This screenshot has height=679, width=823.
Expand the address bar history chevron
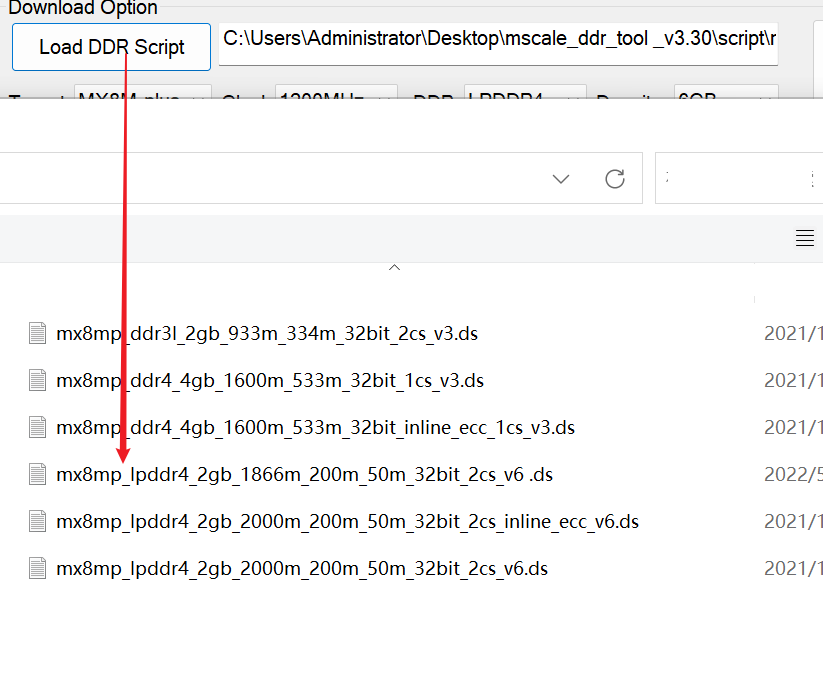point(560,178)
